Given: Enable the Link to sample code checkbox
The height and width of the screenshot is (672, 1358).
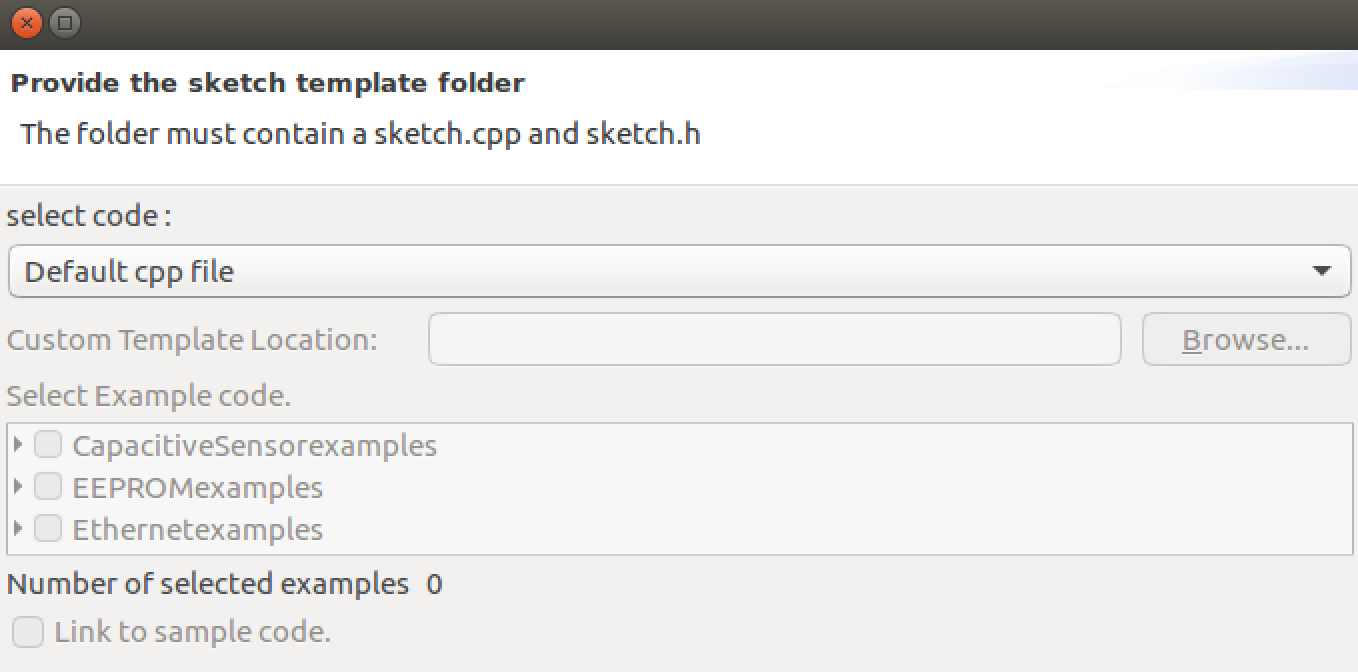Looking at the screenshot, I should (28, 632).
